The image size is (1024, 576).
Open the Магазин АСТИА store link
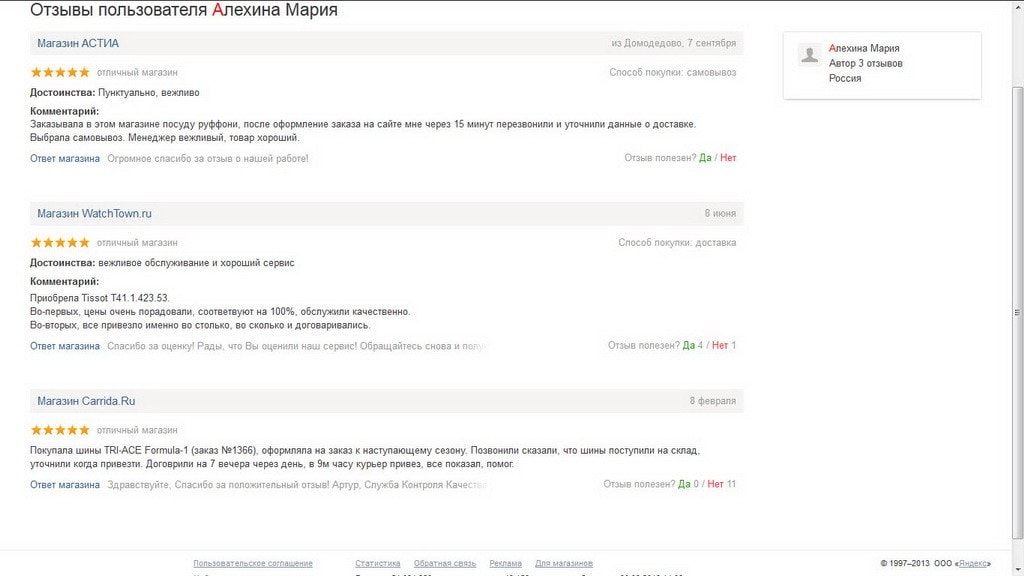(x=78, y=43)
